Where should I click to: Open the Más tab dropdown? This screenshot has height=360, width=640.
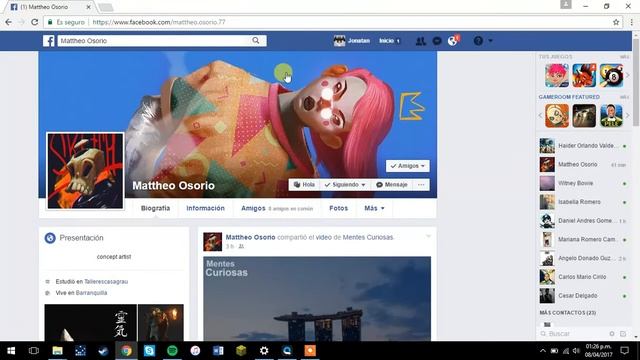click(x=374, y=208)
